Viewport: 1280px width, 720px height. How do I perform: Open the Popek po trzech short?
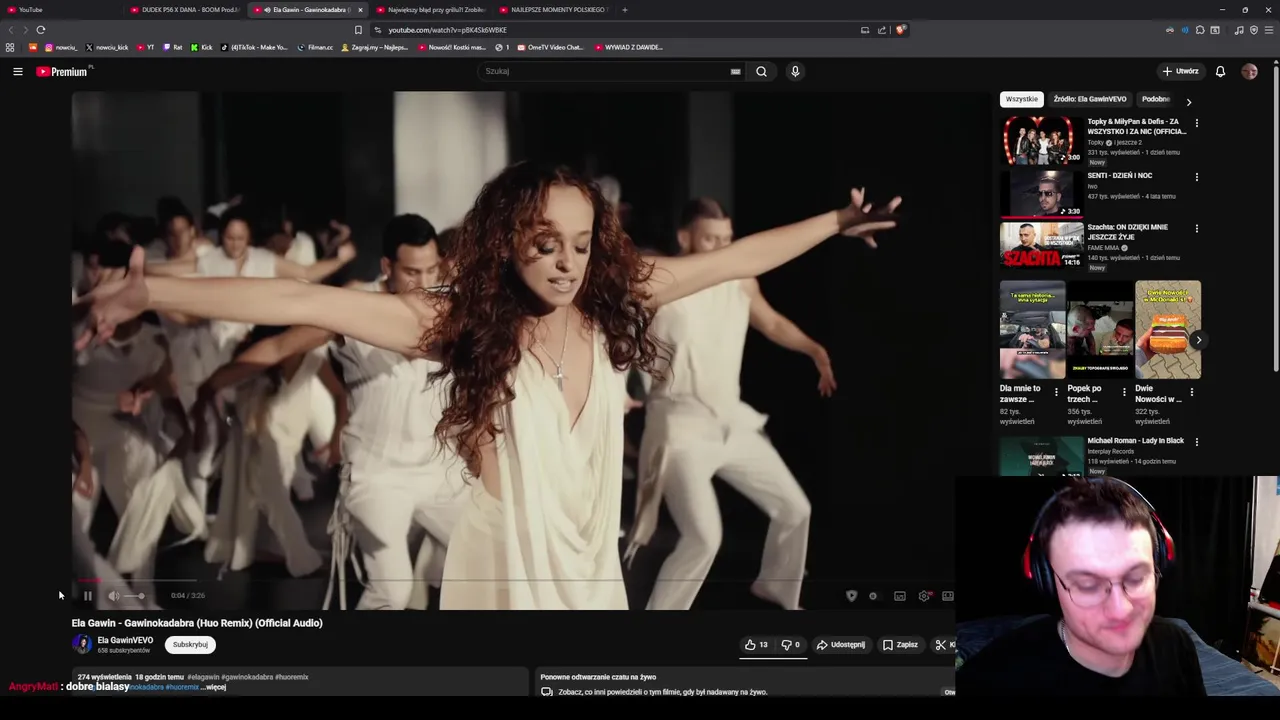click(x=1100, y=330)
